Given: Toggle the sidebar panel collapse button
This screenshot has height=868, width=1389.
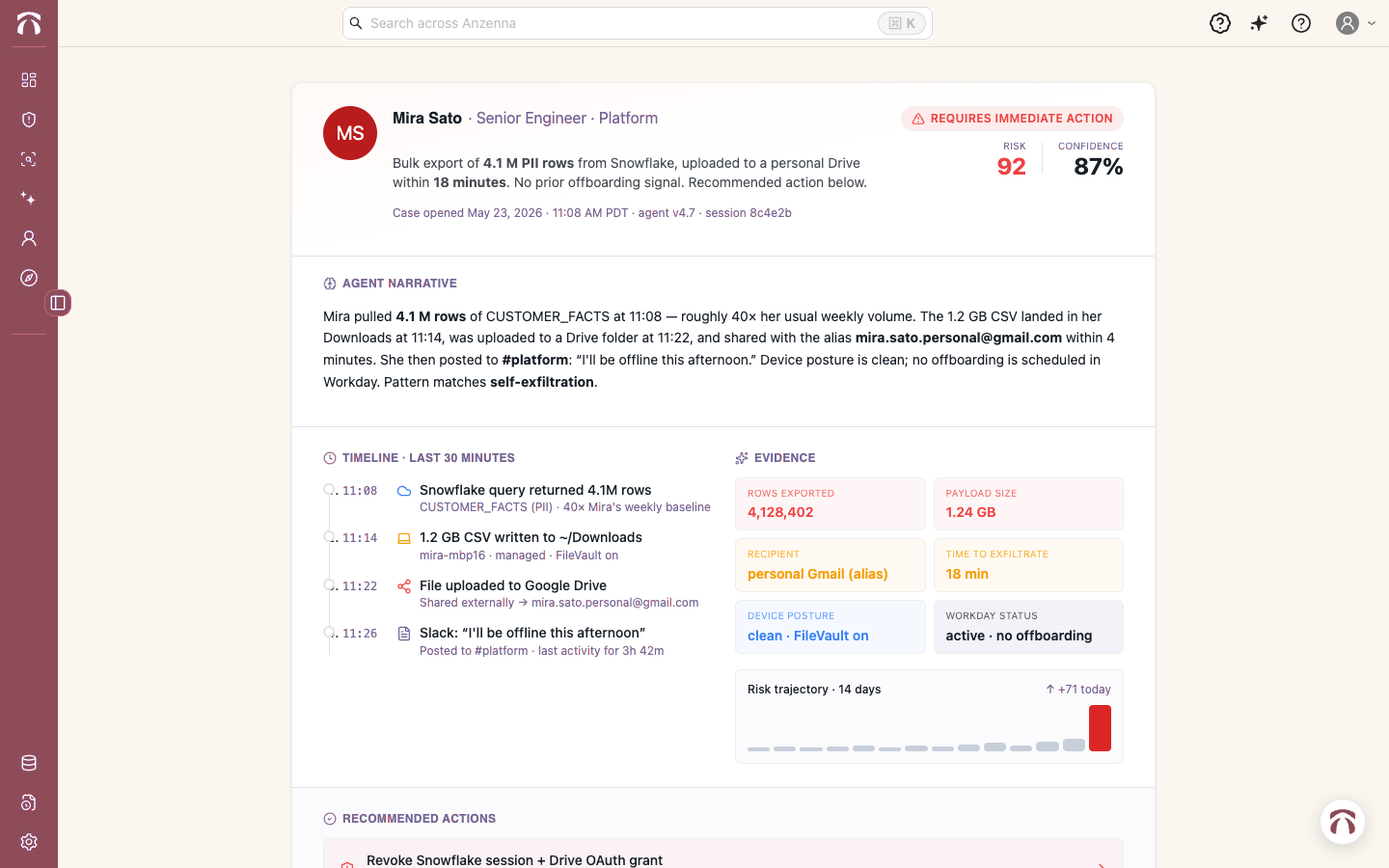Looking at the screenshot, I should pos(58,303).
